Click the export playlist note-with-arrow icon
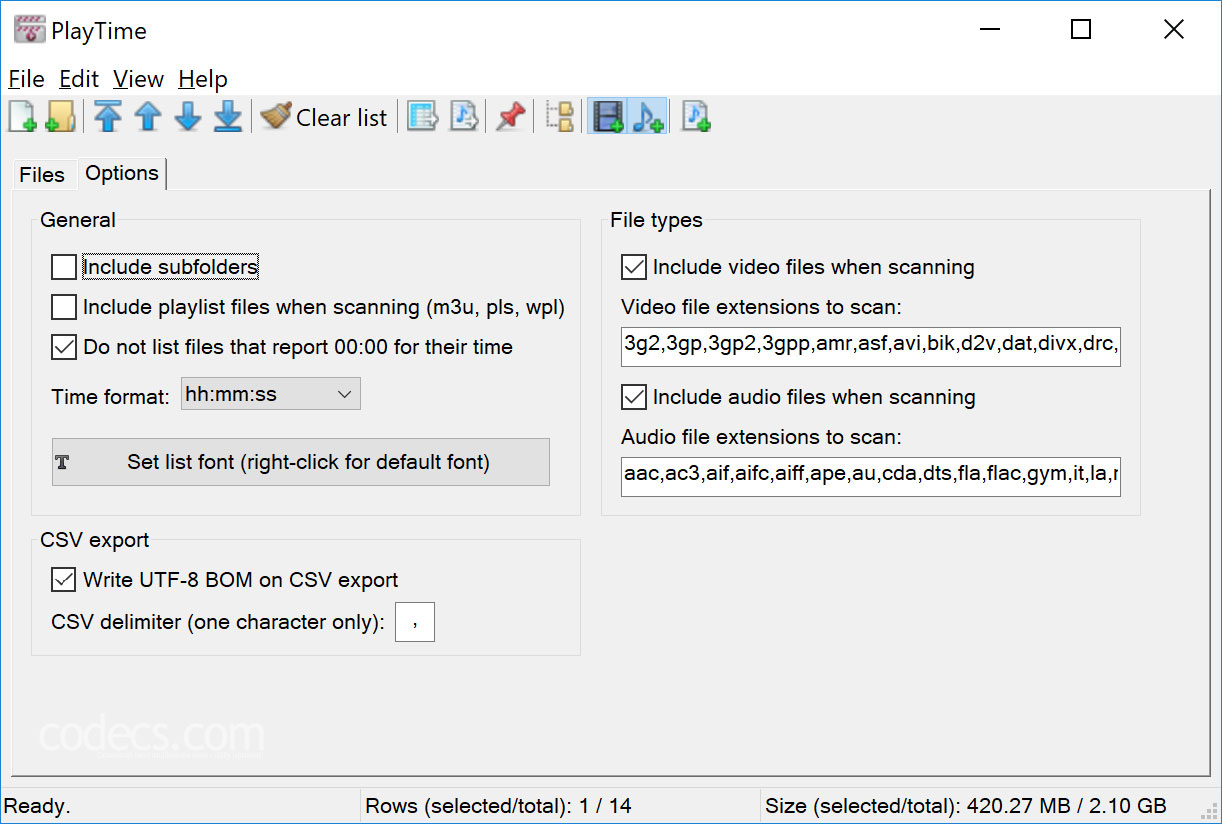1222x824 pixels. 463,117
